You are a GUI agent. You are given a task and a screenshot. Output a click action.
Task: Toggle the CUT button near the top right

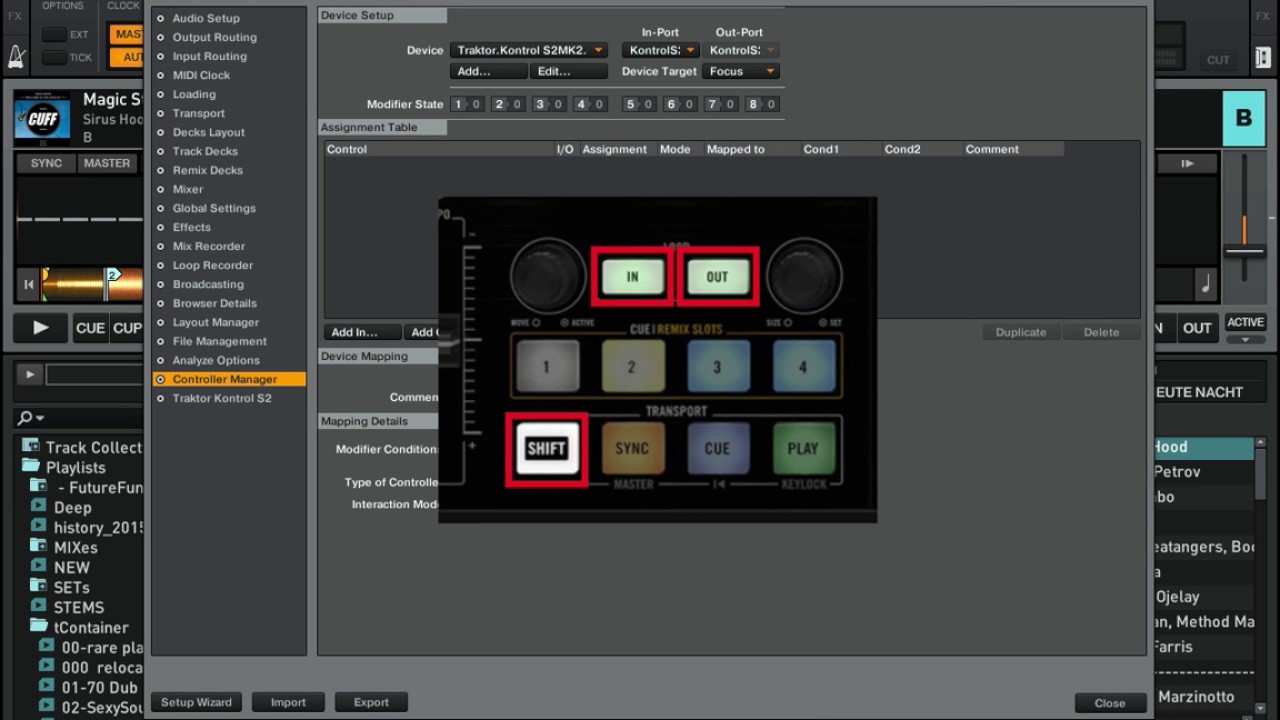[1218, 60]
